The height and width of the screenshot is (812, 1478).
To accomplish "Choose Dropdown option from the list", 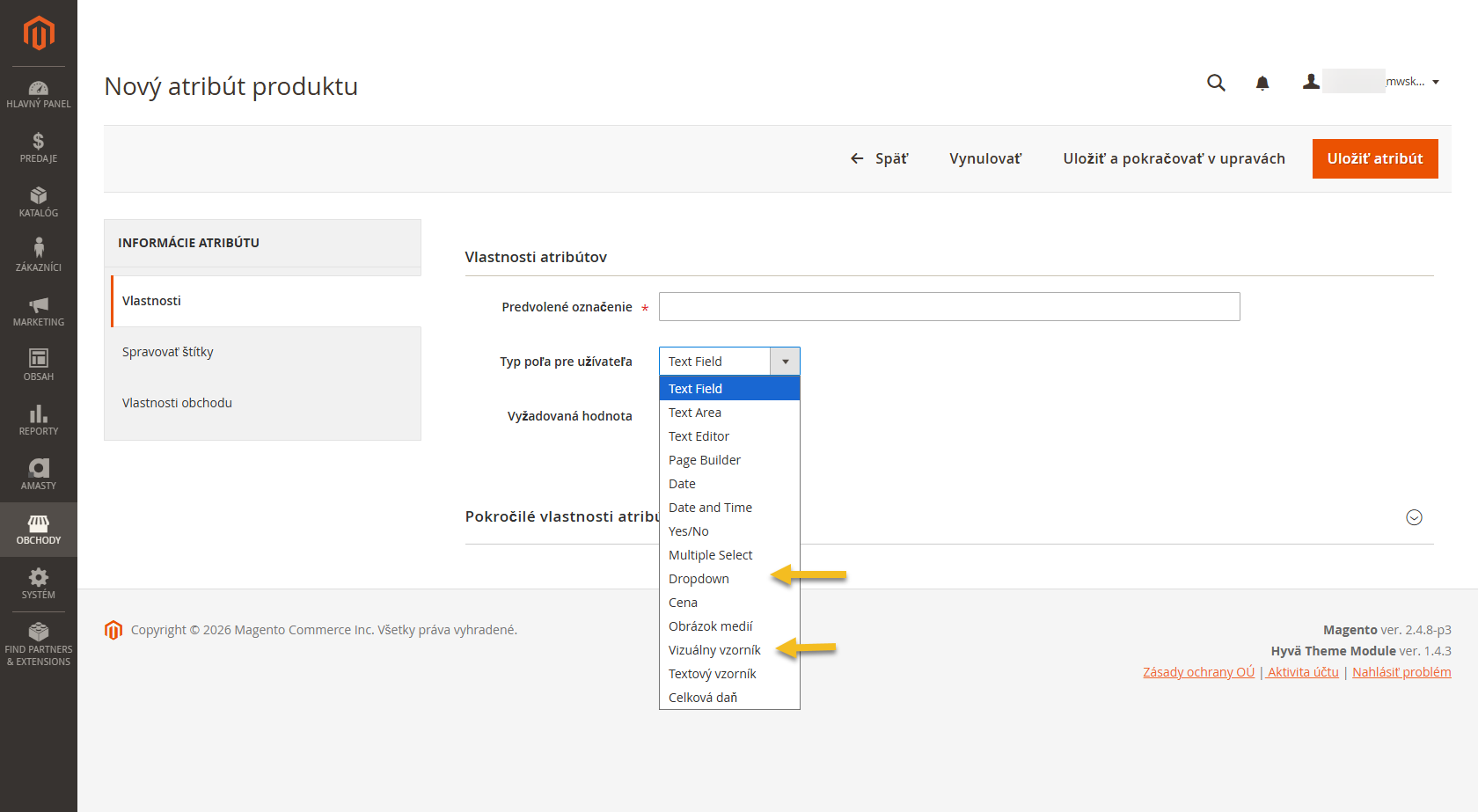I will 699,579.
